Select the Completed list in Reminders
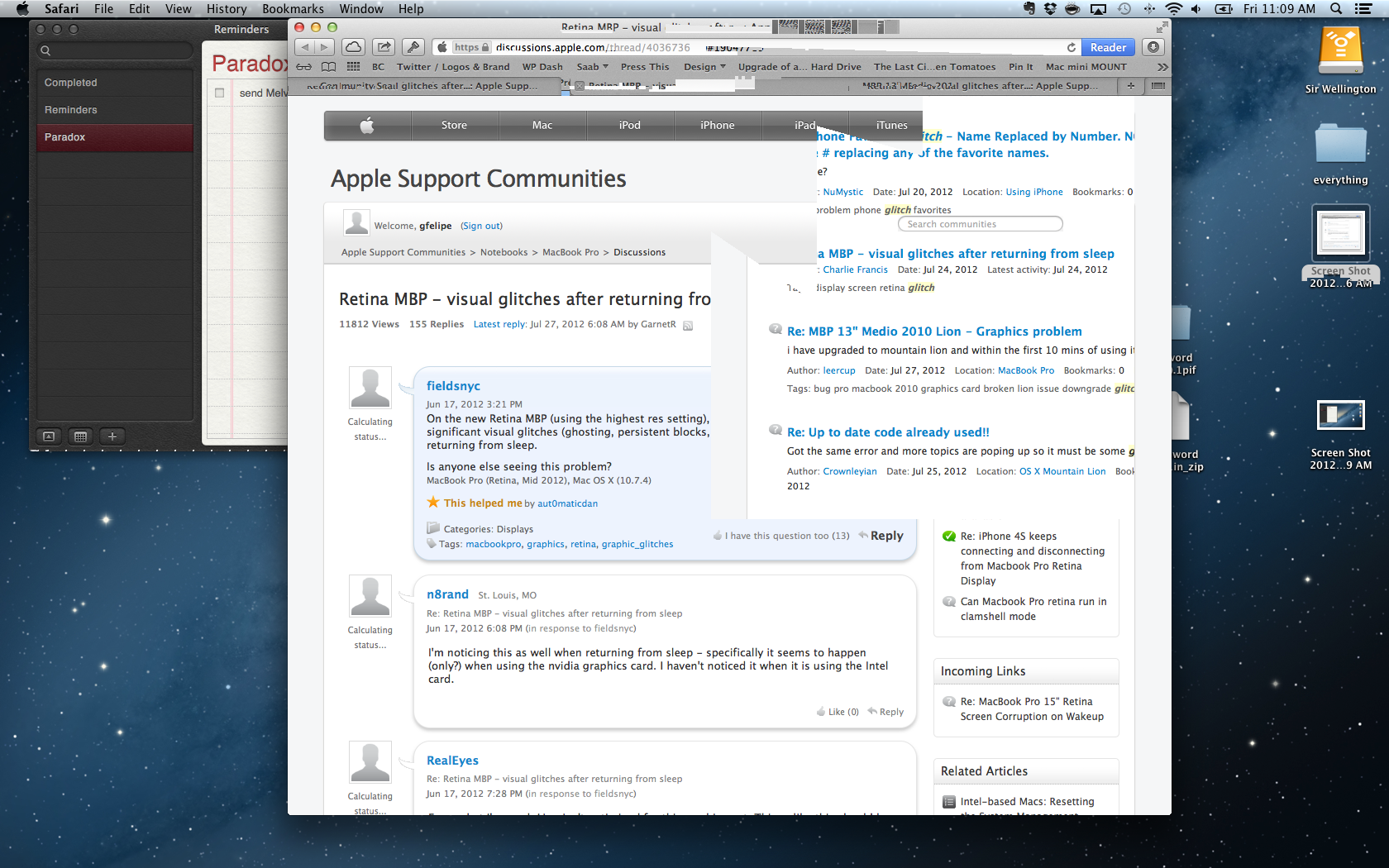Screen dimensions: 1389x868 coord(115,83)
